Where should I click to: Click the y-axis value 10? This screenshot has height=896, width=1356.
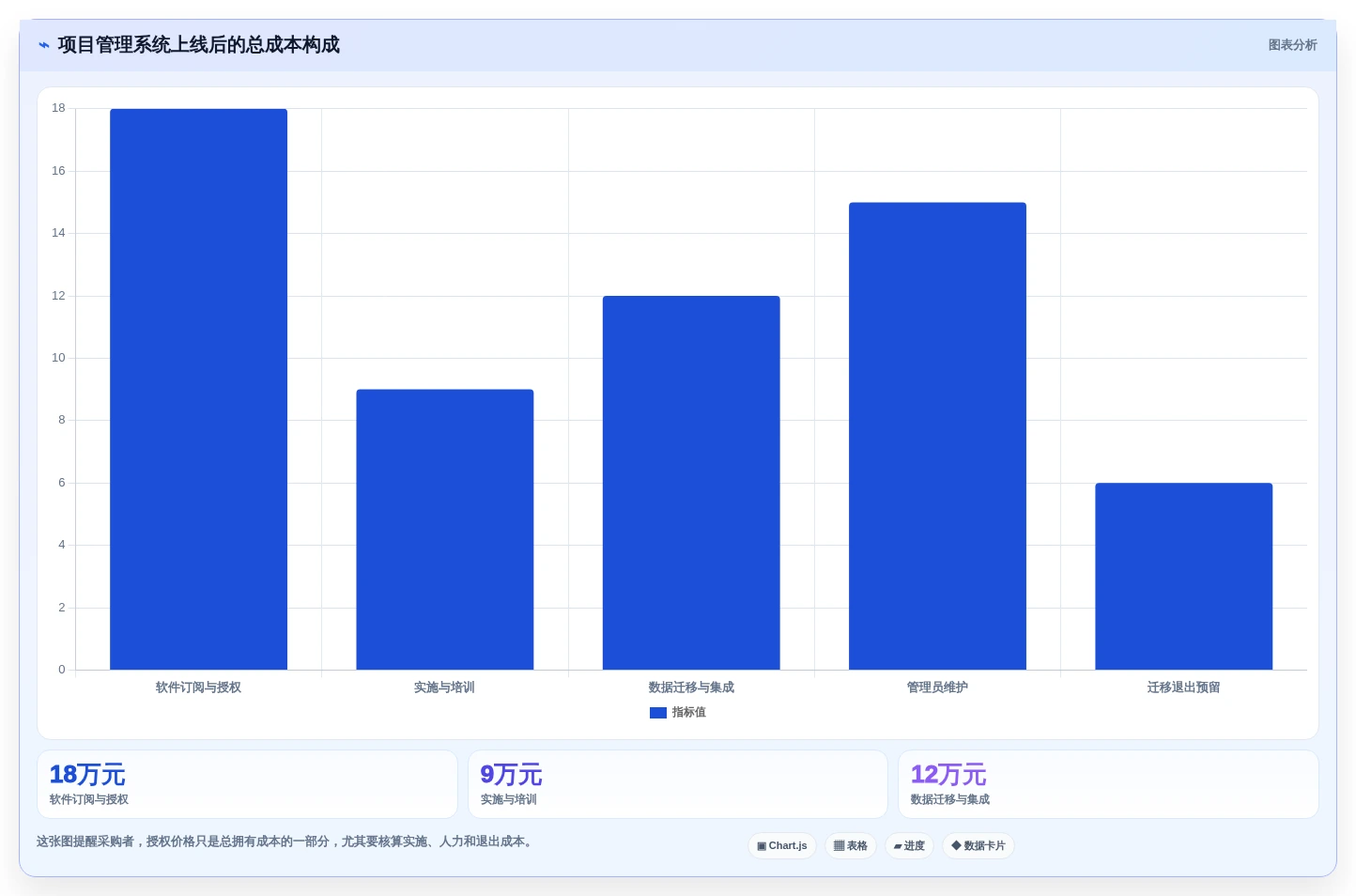coord(58,358)
